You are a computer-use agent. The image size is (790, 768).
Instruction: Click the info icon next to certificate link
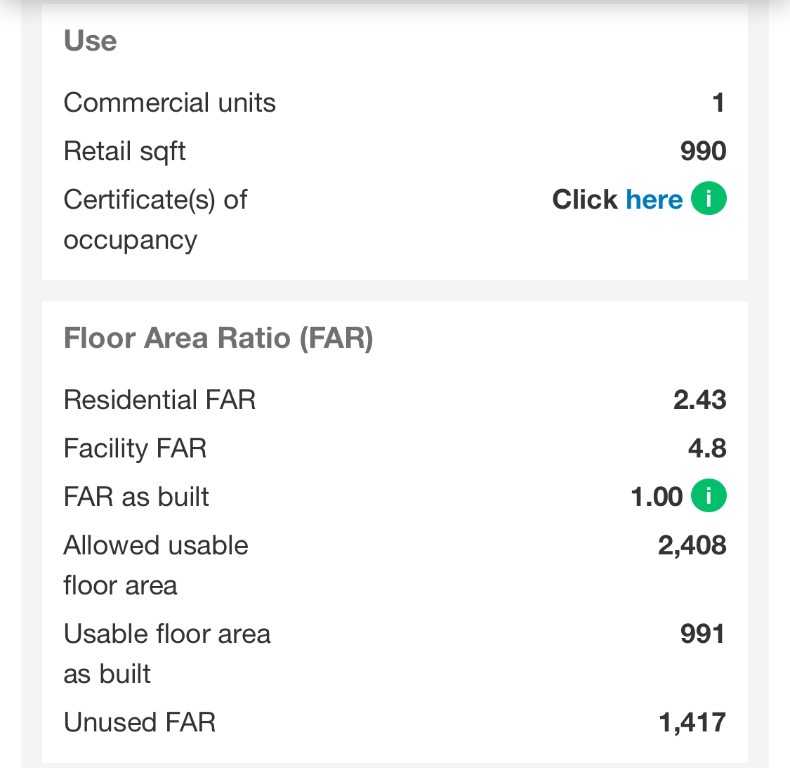(x=708, y=199)
